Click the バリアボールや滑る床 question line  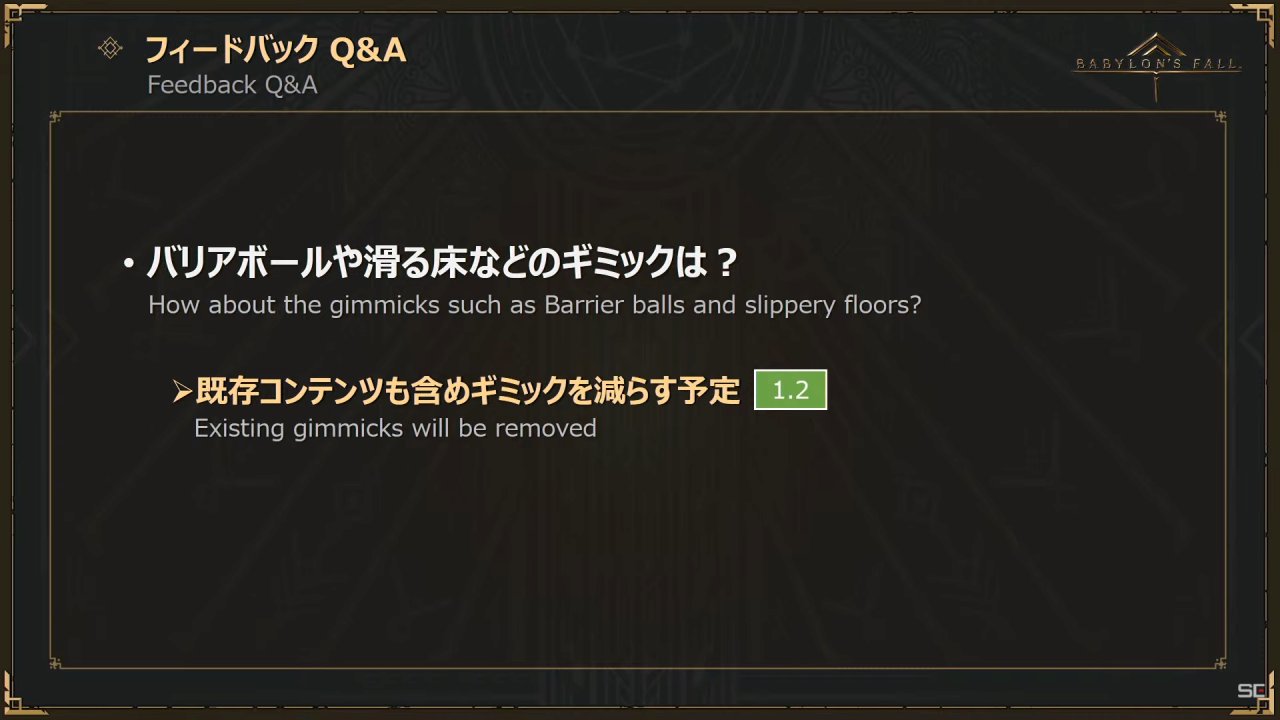442,264
